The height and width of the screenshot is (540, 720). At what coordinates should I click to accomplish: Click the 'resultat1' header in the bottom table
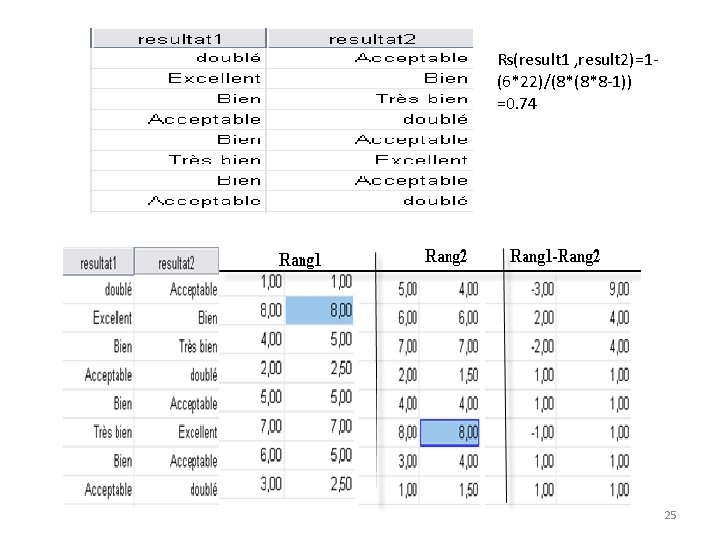tap(98, 263)
